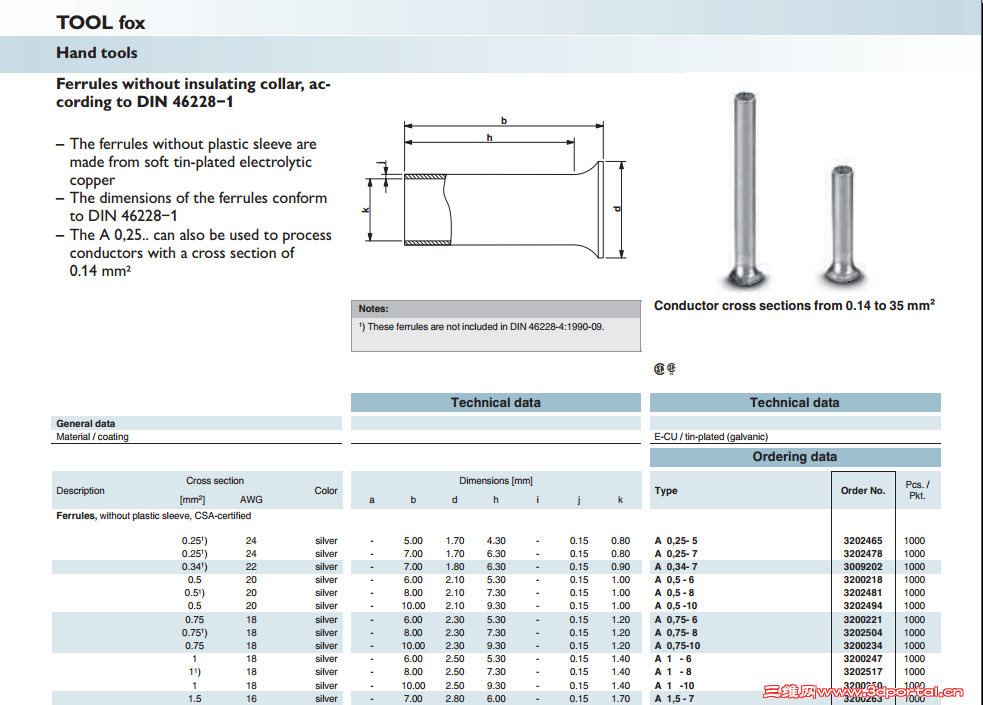
Task: Click type 'A 0,5 - 6'
Action: 675,580
